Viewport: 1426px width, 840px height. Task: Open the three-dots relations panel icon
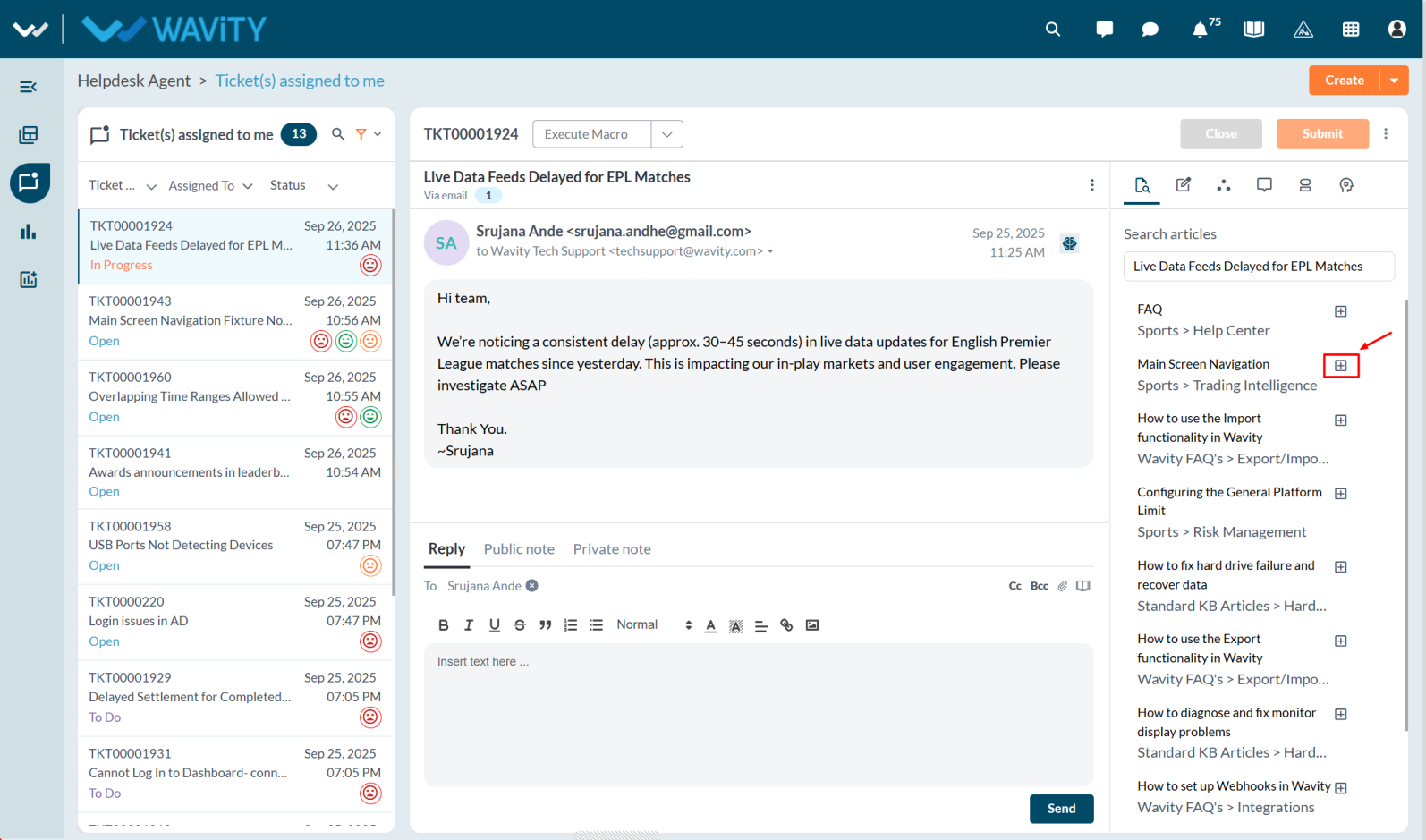[1224, 185]
